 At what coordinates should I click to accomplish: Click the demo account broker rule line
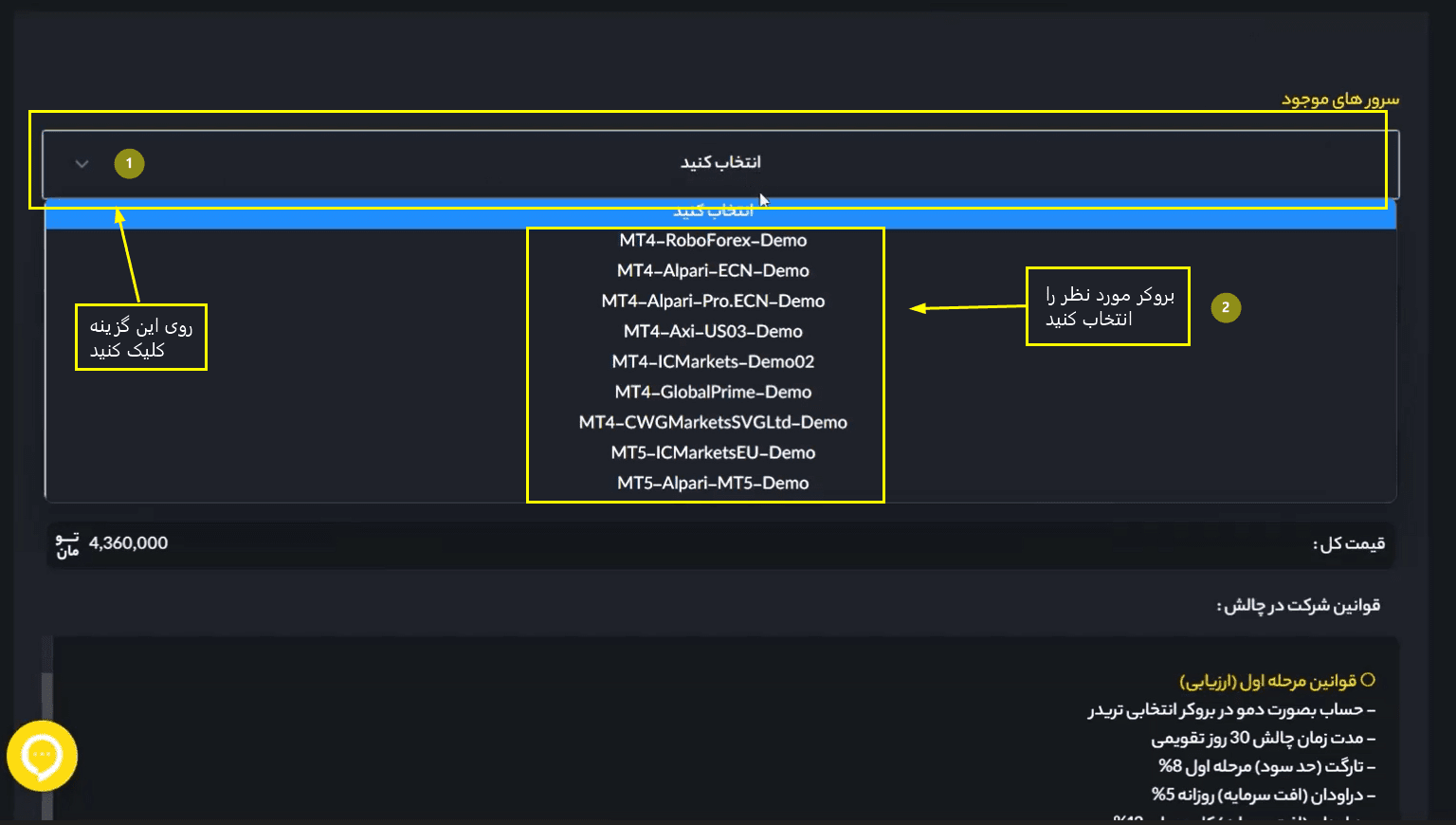(1231, 709)
